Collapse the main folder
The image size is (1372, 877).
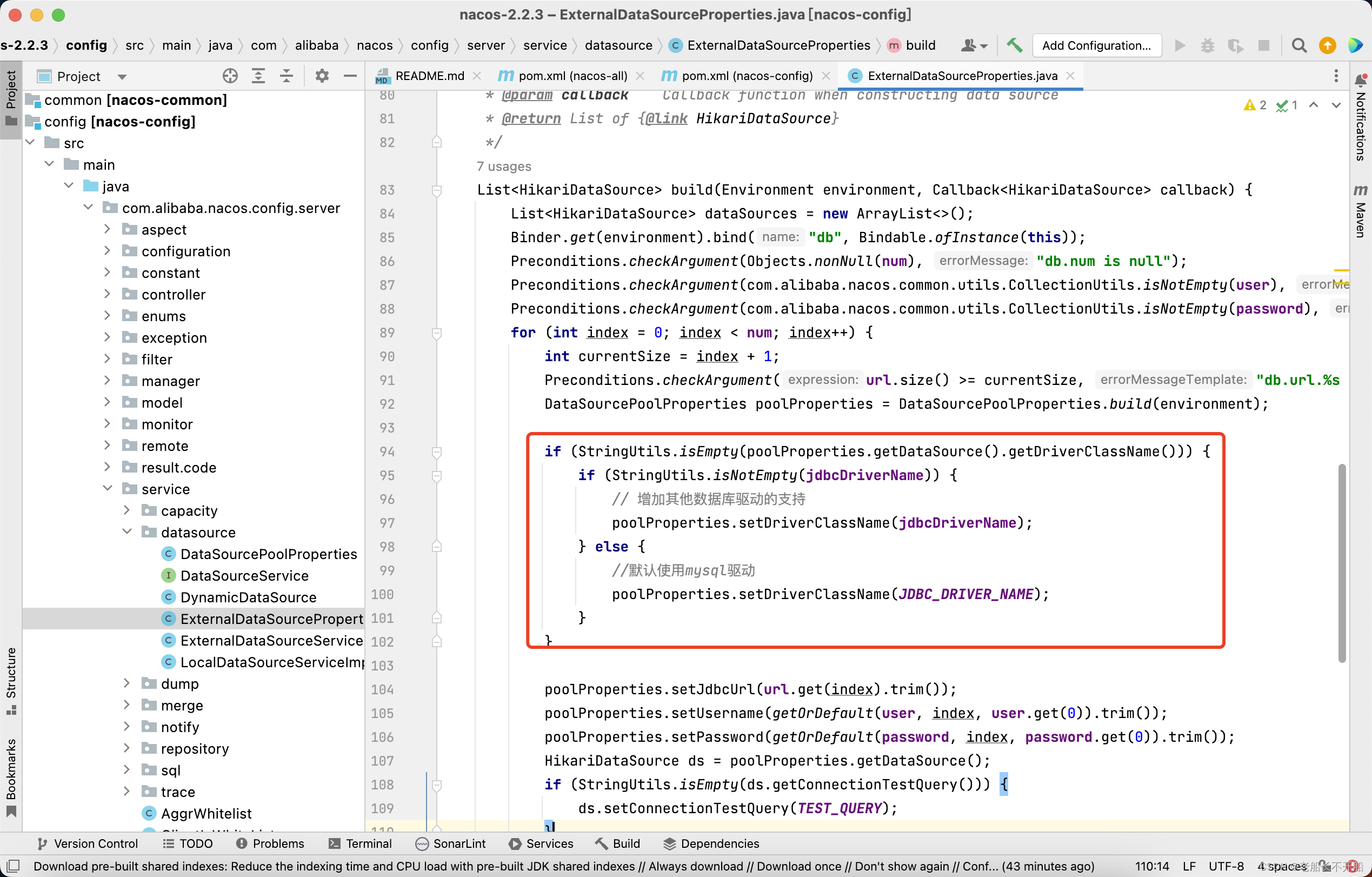click(x=50, y=164)
